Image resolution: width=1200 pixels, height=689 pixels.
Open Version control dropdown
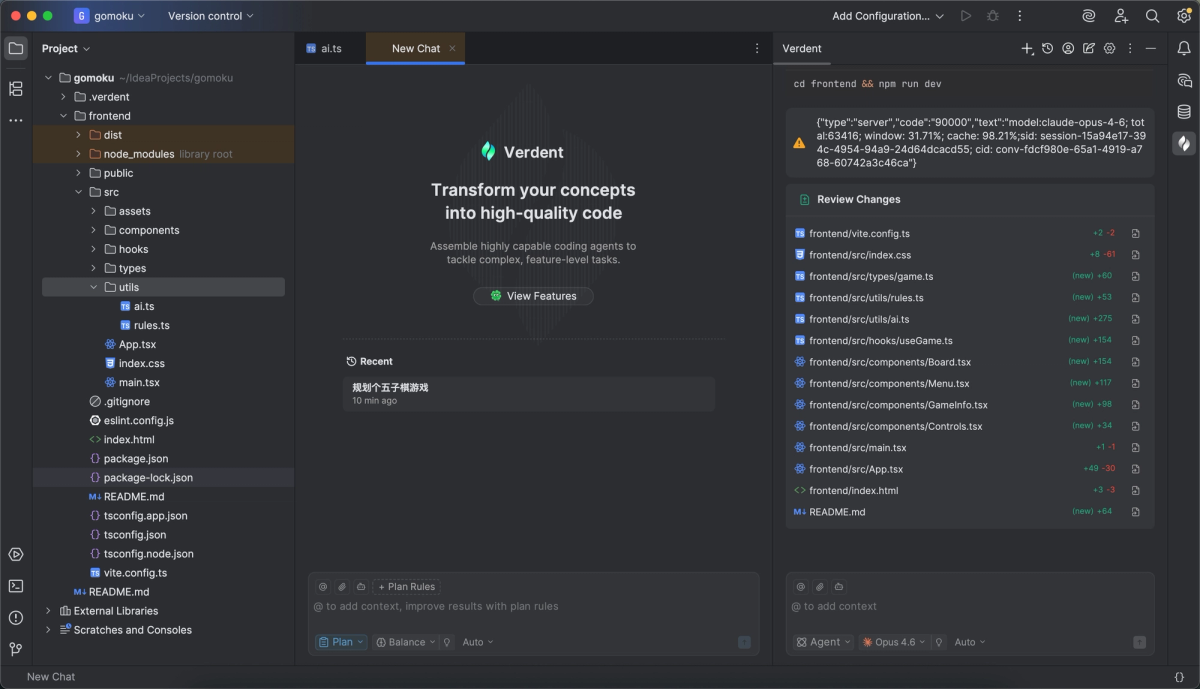[x=210, y=16]
